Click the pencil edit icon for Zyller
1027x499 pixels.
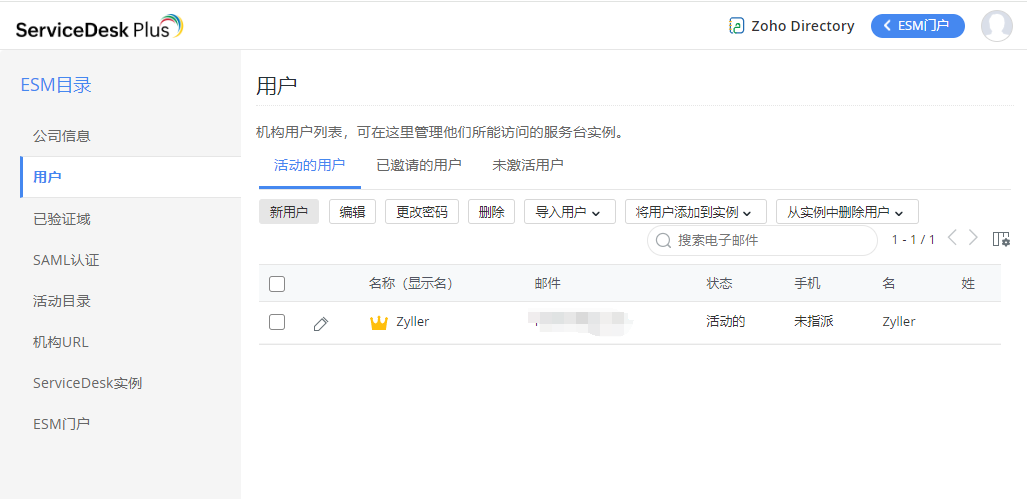(x=320, y=323)
